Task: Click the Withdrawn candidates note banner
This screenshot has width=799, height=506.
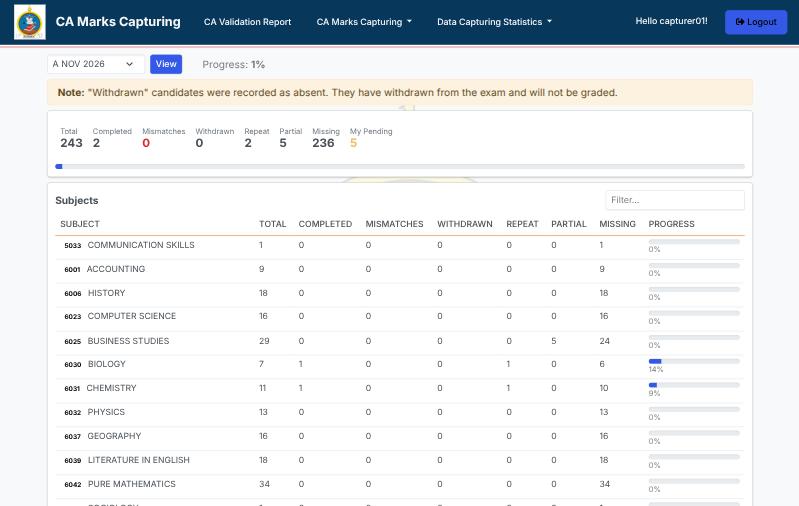Action: point(400,92)
